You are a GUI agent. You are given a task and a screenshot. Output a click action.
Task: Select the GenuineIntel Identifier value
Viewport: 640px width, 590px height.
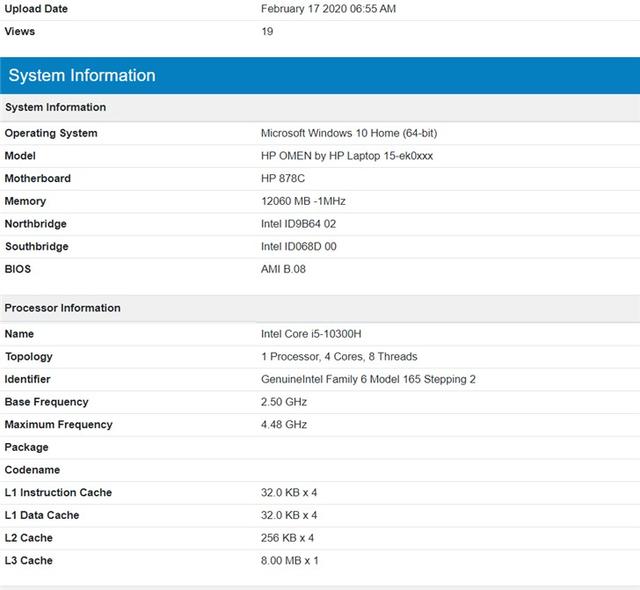coord(368,379)
